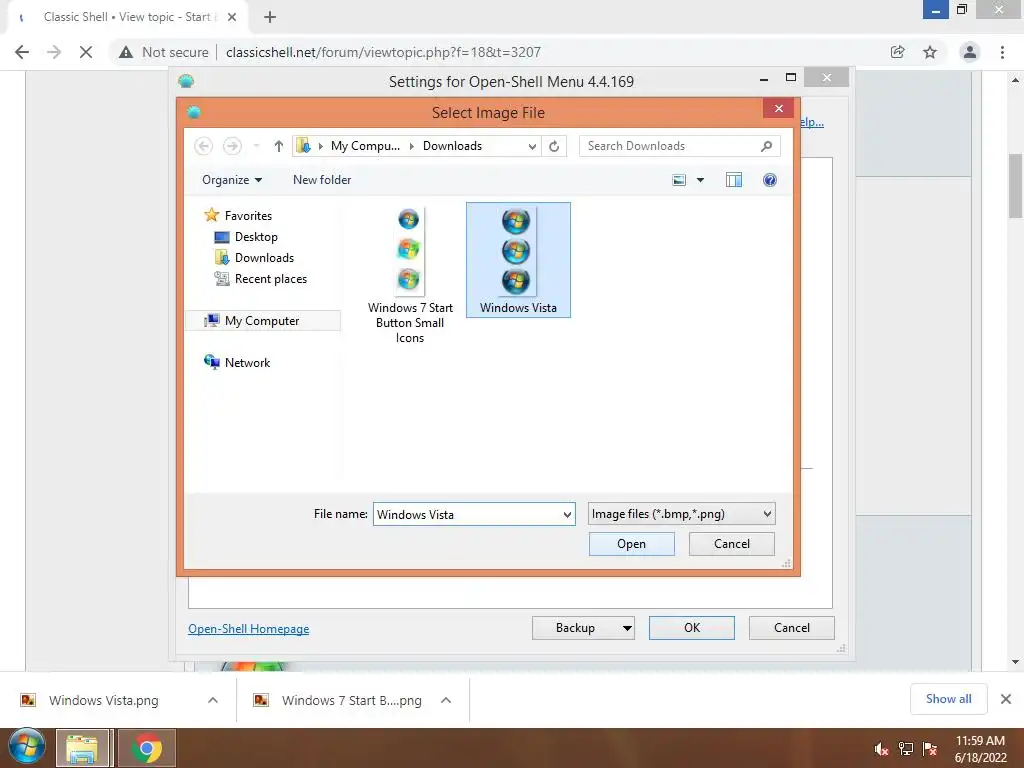Expand the File name dropdown arrow
The image size is (1024, 768).
(x=567, y=514)
